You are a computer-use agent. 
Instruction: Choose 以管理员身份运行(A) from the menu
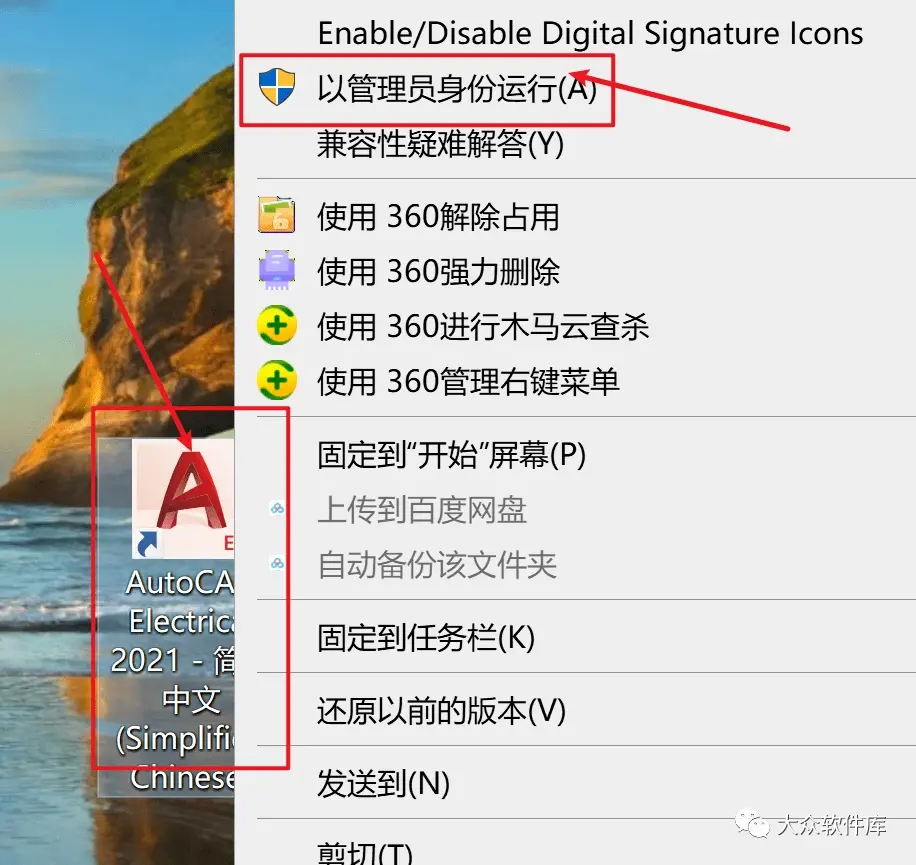click(x=457, y=89)
